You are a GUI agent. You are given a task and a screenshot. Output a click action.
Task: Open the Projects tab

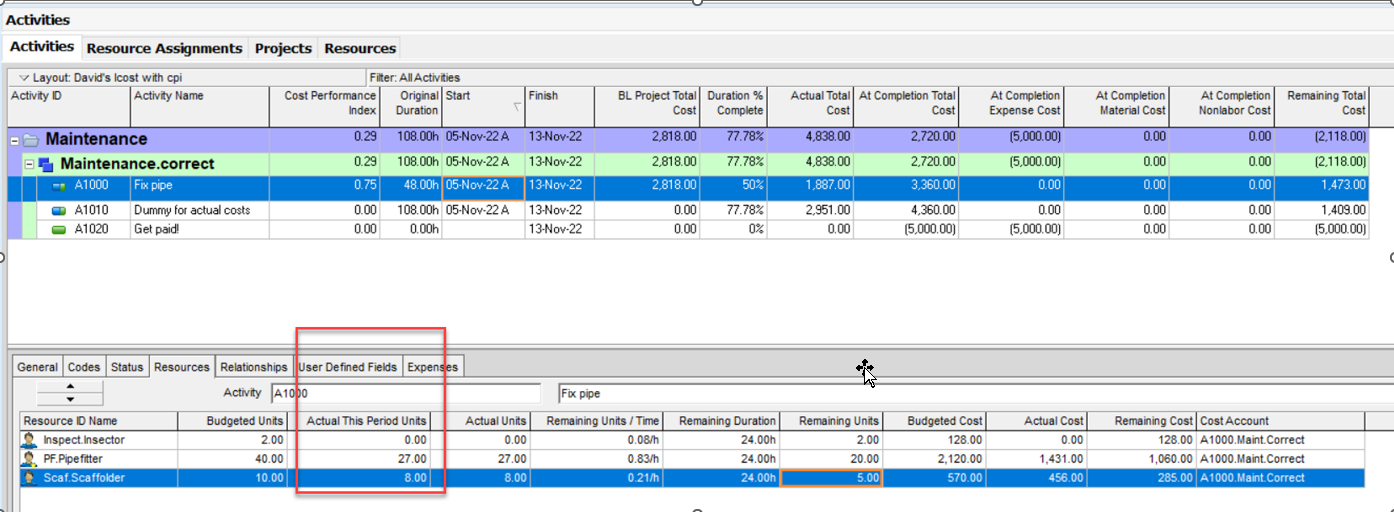(x=283, y=48)
